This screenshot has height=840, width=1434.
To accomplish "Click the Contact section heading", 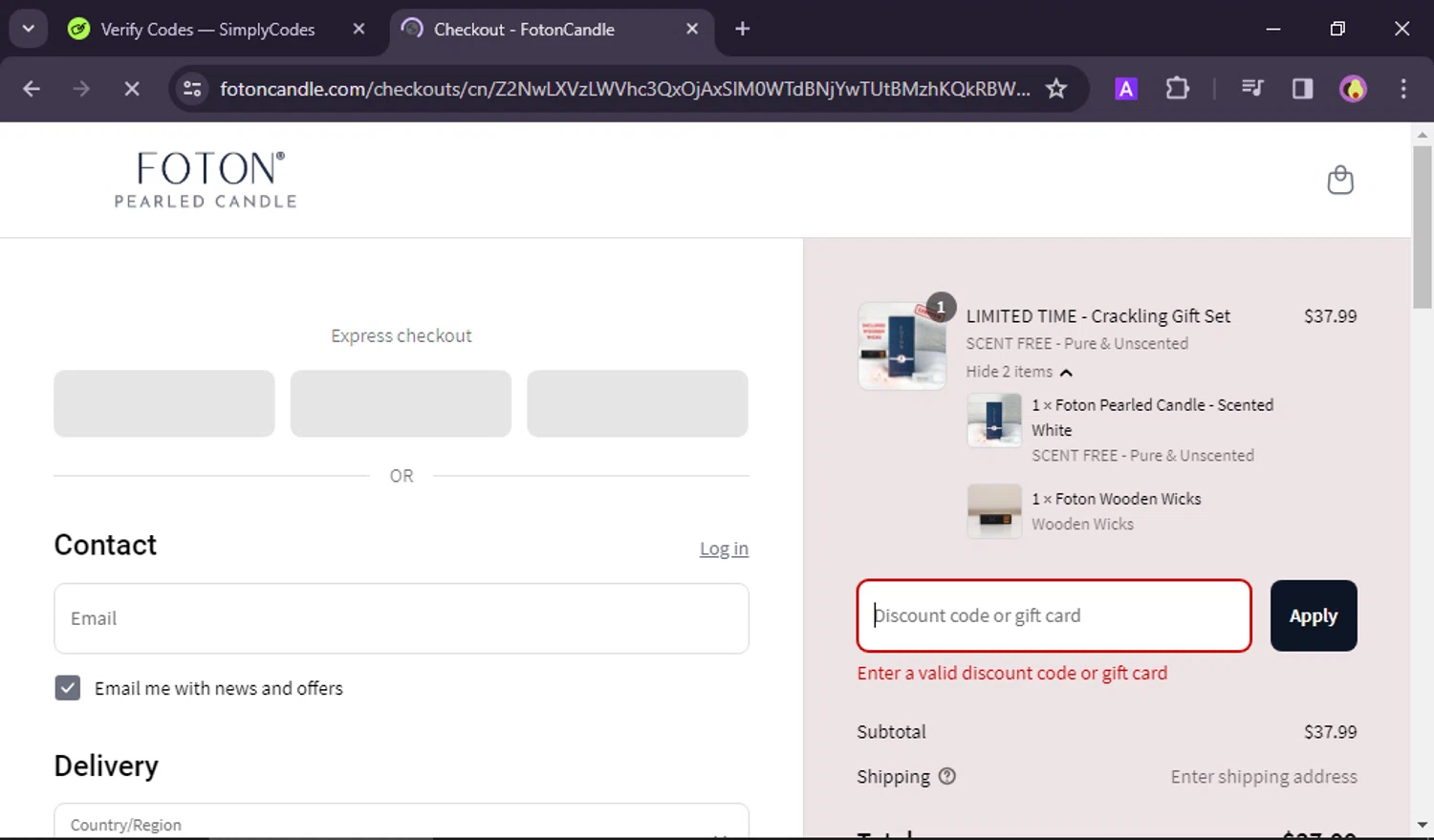I will tap(105, 545).
